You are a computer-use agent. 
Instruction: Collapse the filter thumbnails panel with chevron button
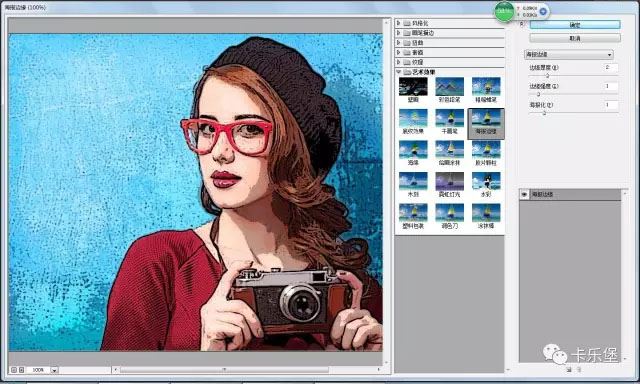point(522,24)
